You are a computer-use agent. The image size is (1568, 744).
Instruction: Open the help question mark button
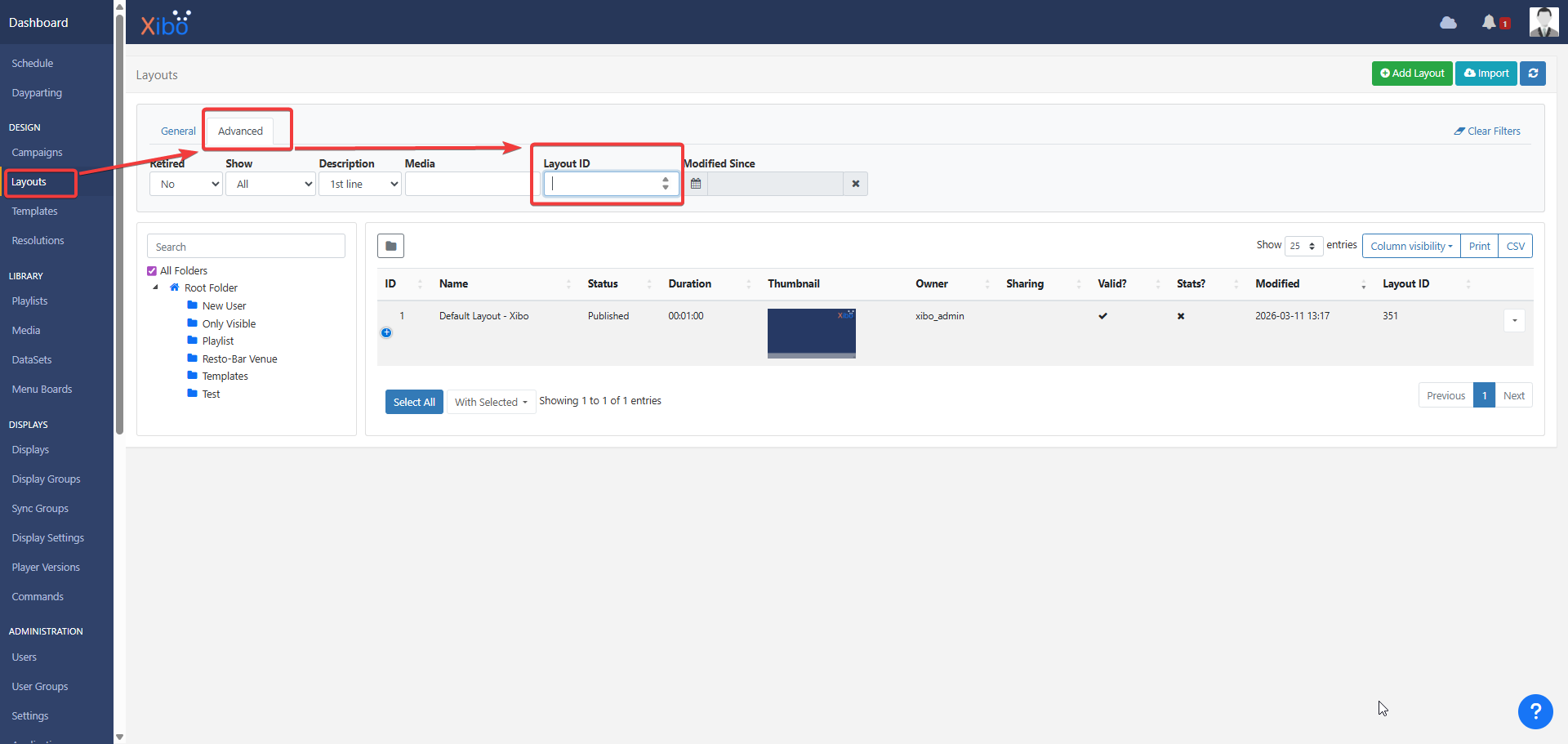(x=1535, y=711)
